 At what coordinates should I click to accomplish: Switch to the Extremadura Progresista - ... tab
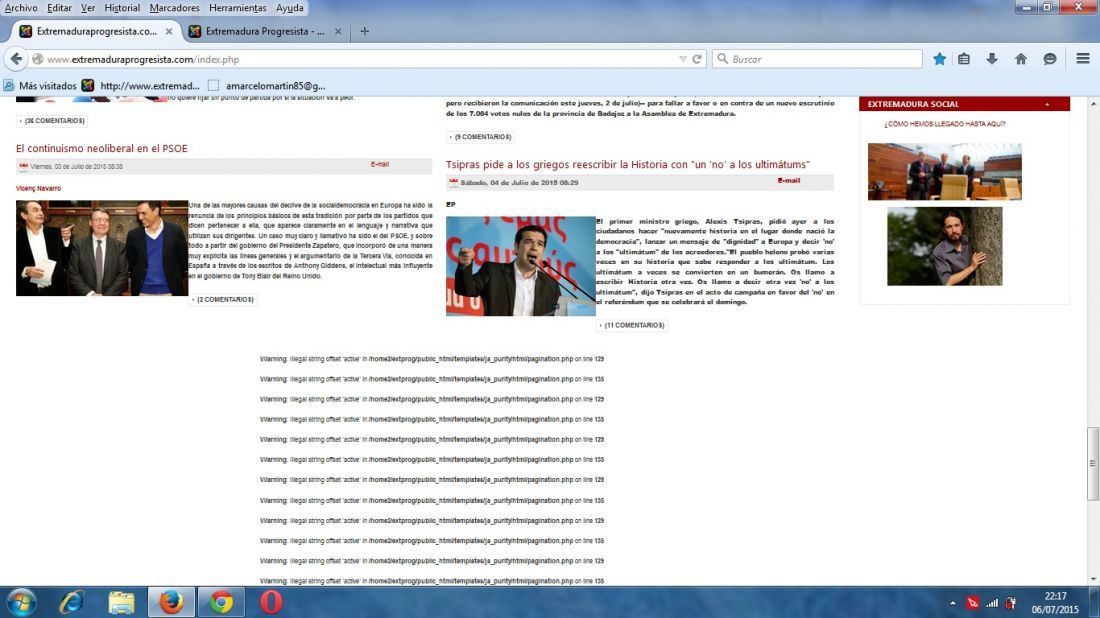click(265, 32)
